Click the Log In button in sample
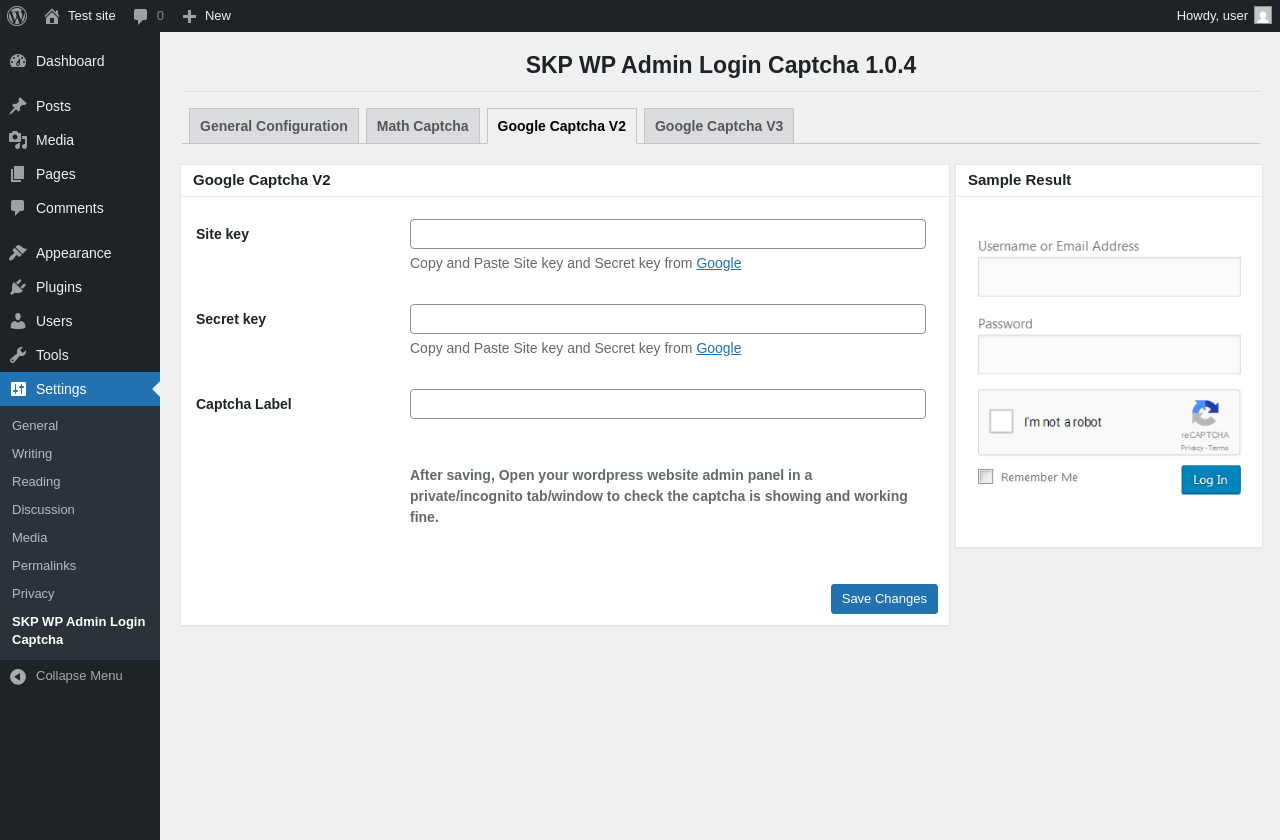 (1211, 480)
